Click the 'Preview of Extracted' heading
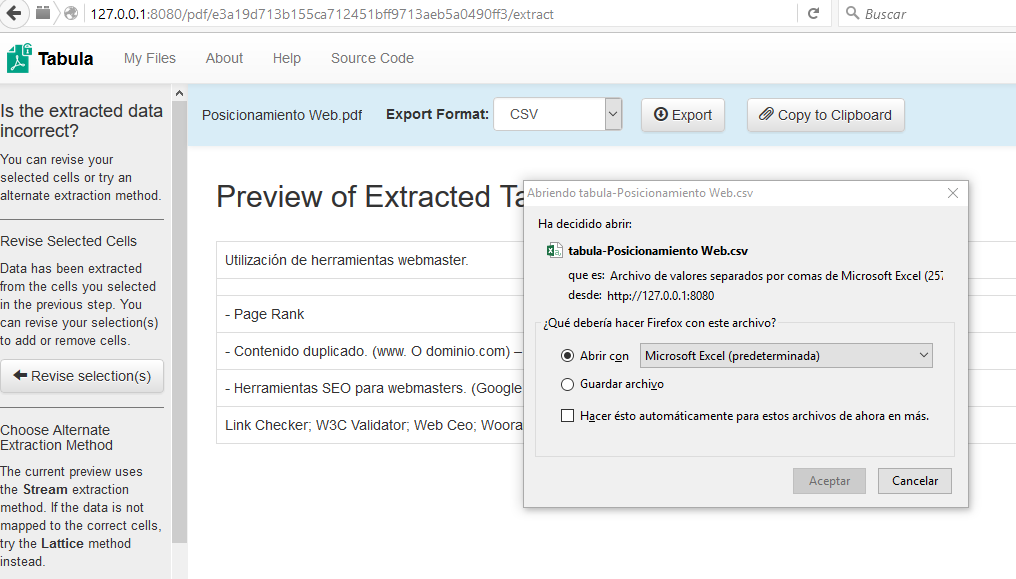 tap(369, 196)
